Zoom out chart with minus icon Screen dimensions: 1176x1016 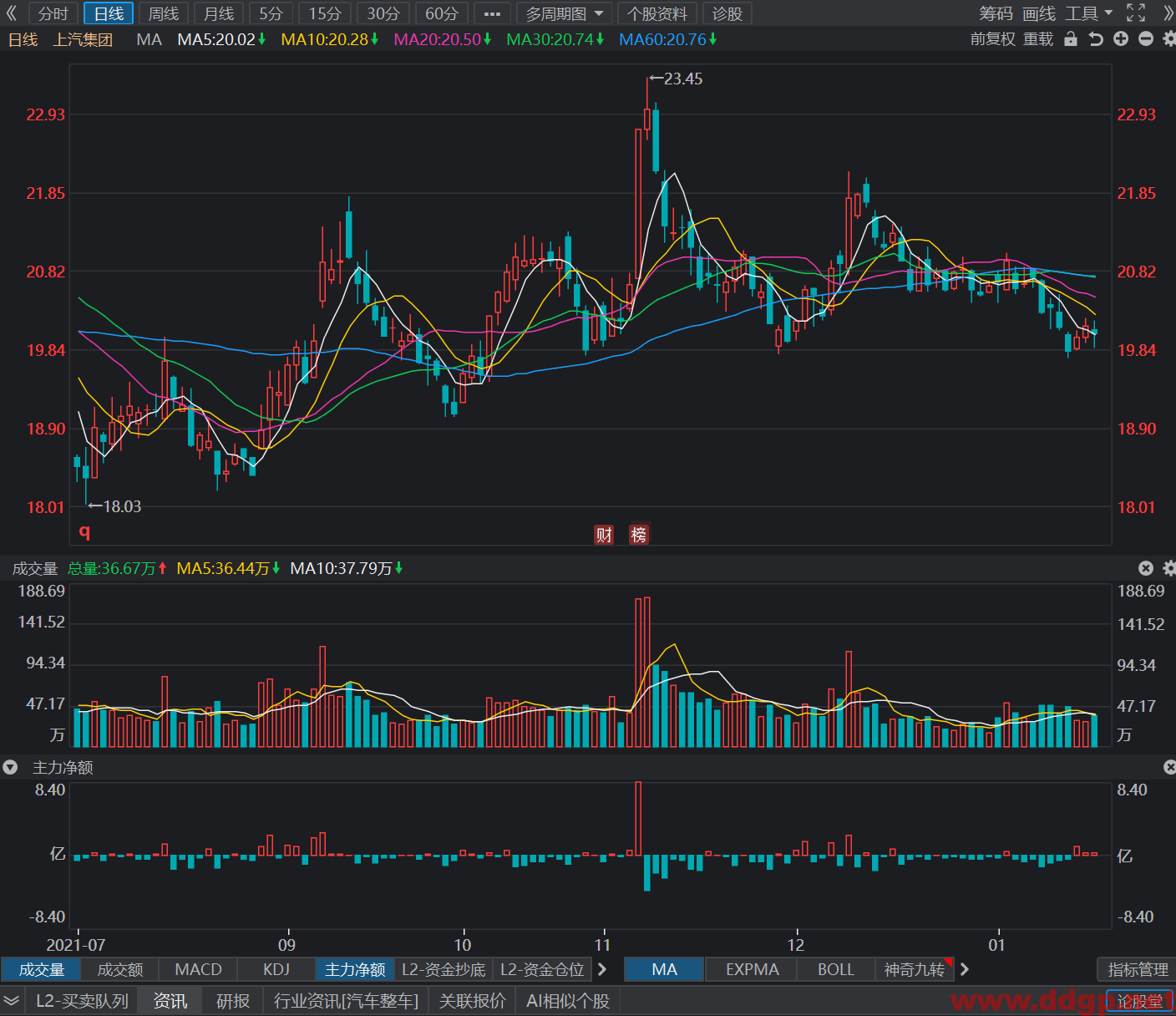point(1146,39)
